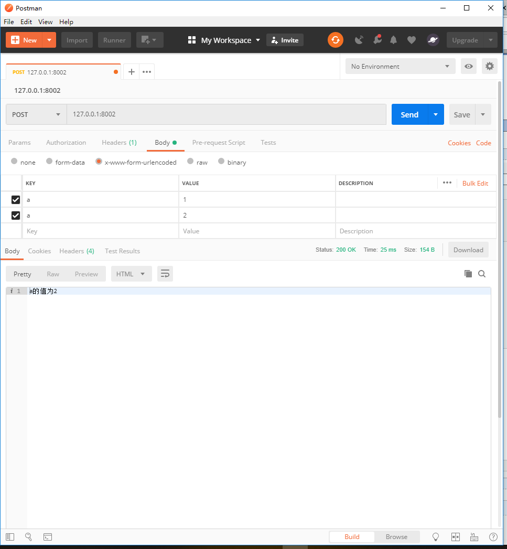
Task: Select the form-data radio button
Action: (x=49, y=161)
